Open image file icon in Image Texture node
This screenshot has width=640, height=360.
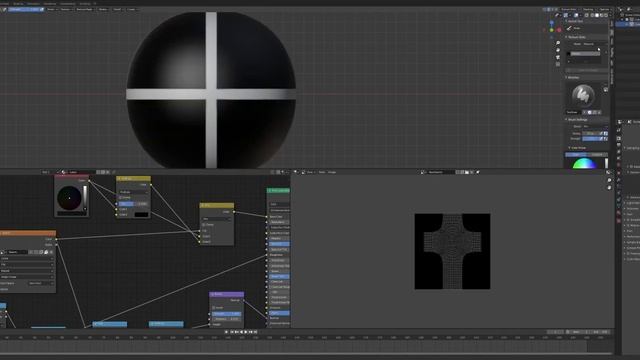click(46, 252)
